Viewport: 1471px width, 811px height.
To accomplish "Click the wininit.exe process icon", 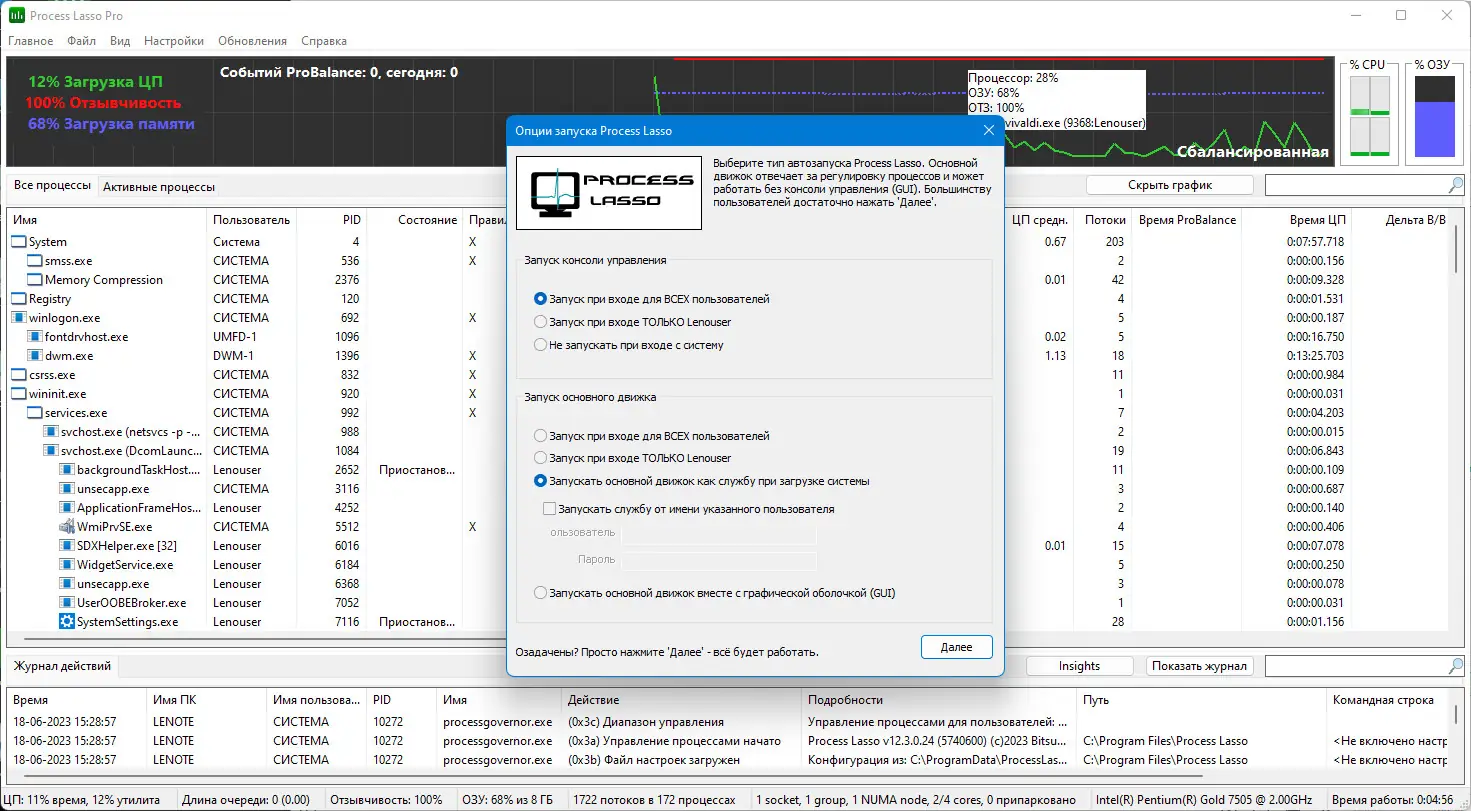I will tap(19, 394).
